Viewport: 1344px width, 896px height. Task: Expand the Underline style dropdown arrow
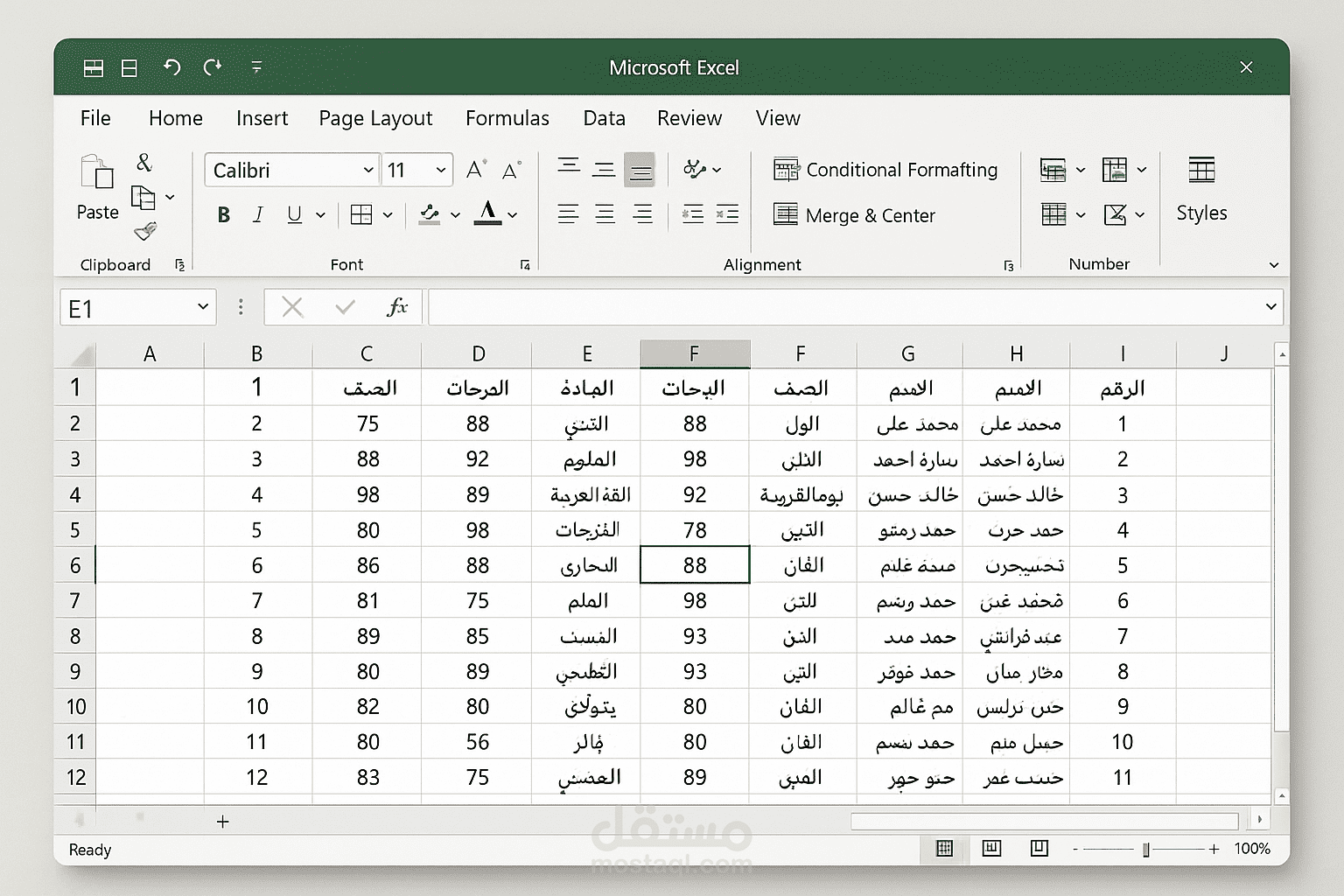[x=320, y=215]
